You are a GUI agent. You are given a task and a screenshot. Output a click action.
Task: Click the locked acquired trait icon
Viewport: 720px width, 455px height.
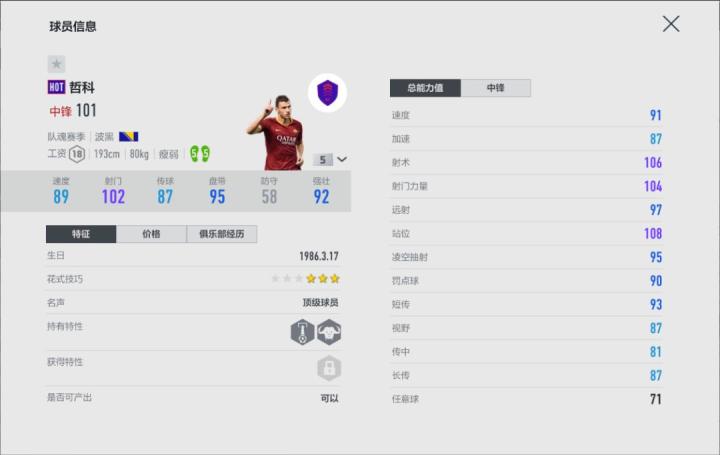point(329,368)
